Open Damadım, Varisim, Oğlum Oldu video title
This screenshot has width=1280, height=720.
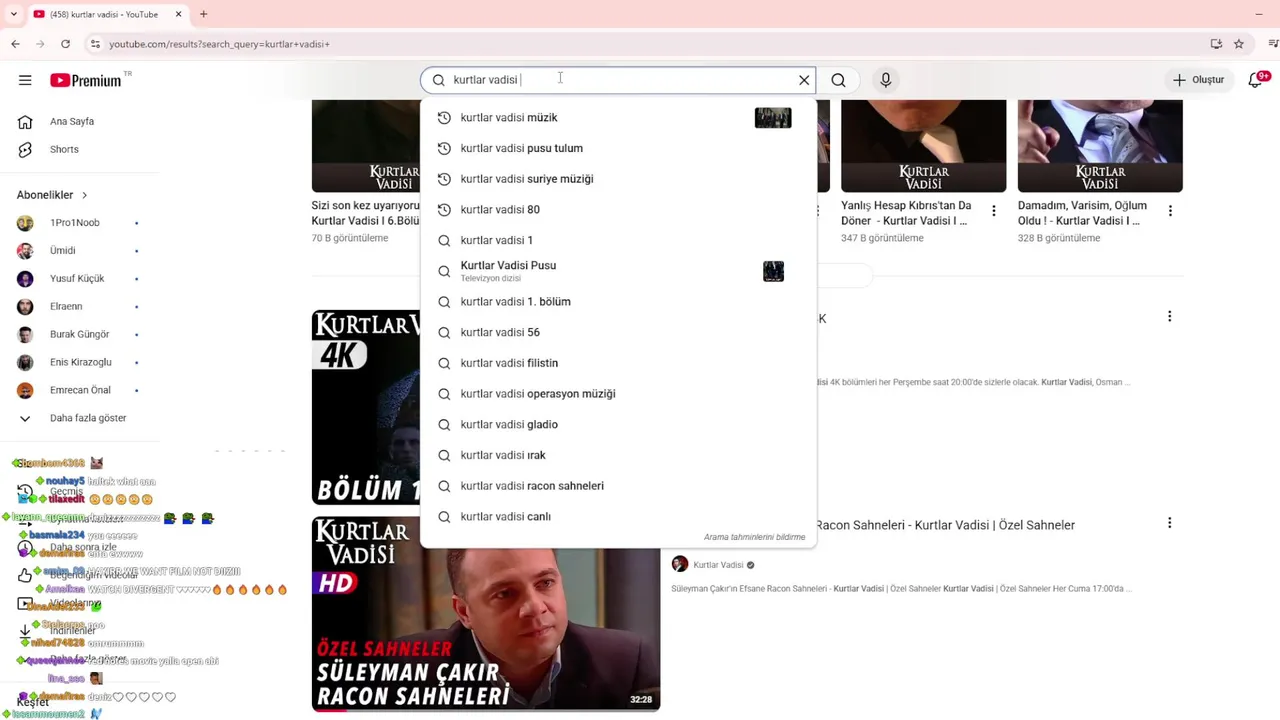coord(1082,213)
